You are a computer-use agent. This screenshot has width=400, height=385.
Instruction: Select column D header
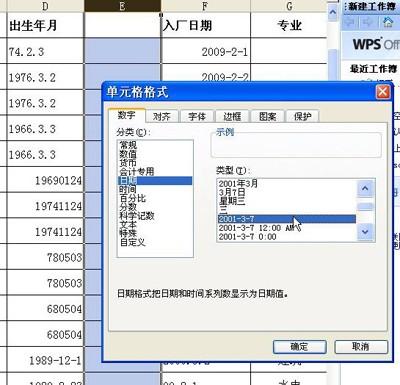coord(45,6)
